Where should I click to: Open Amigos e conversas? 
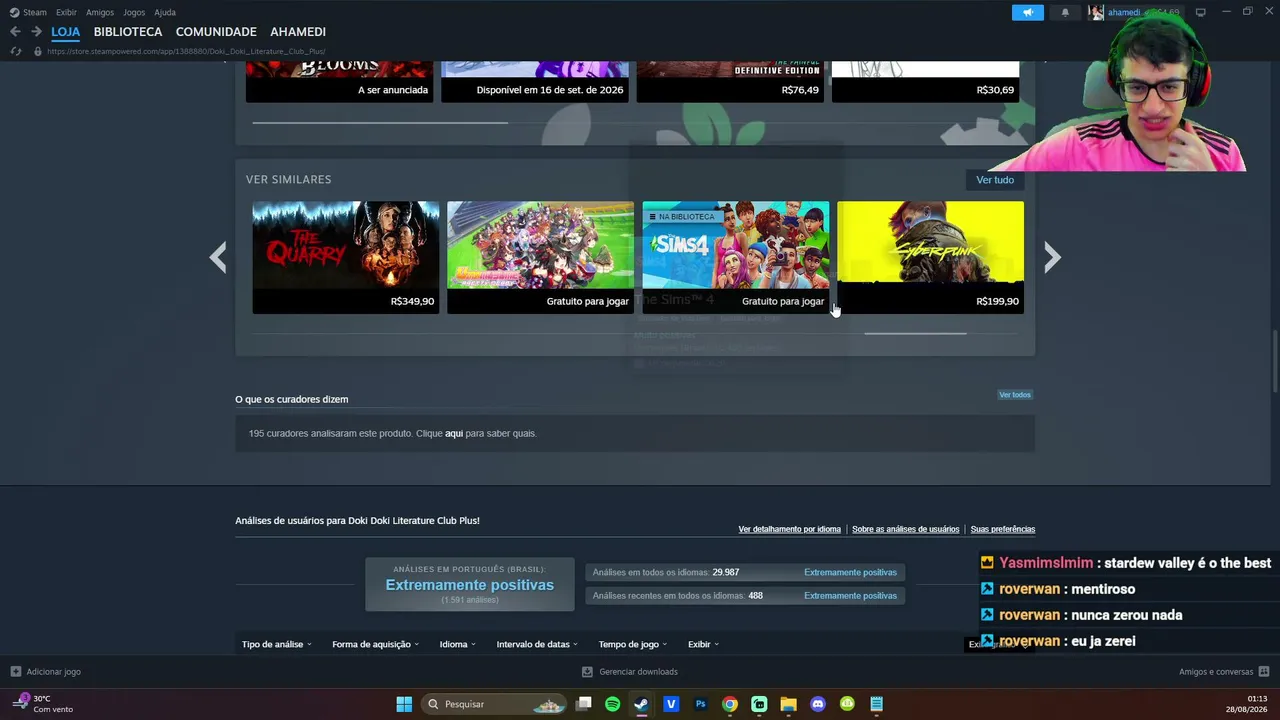pyautogui.click(x=1224, y=672)
